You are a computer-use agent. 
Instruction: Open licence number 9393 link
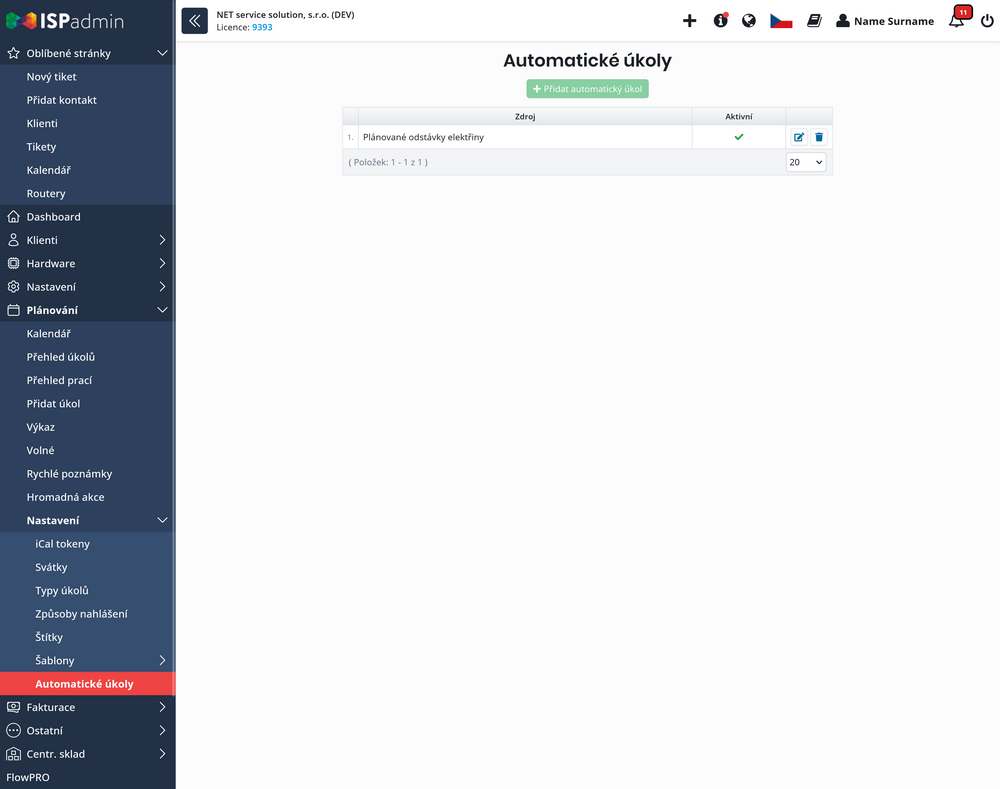pos(262,28)
